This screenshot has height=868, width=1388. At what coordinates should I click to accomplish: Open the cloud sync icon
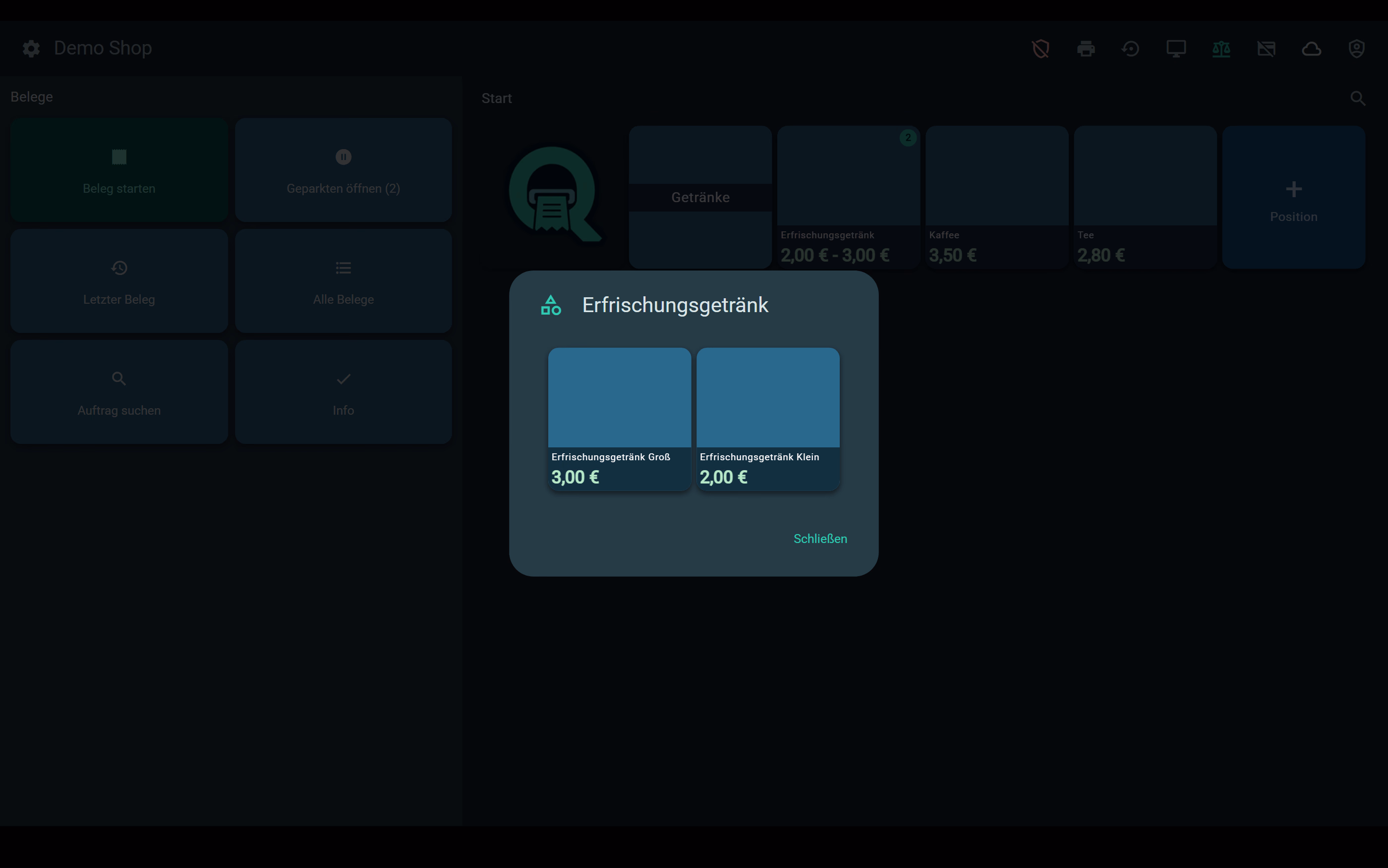[x=1312, y=49]
